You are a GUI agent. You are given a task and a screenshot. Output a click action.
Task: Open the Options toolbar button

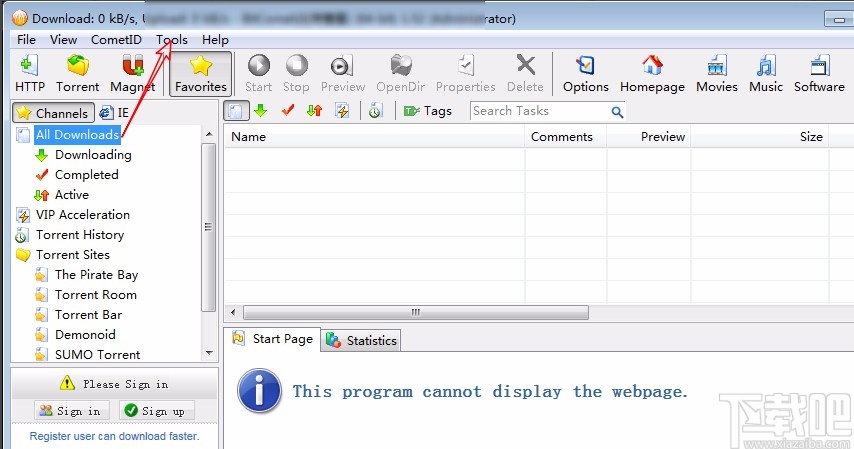click(x=585, y=73)
